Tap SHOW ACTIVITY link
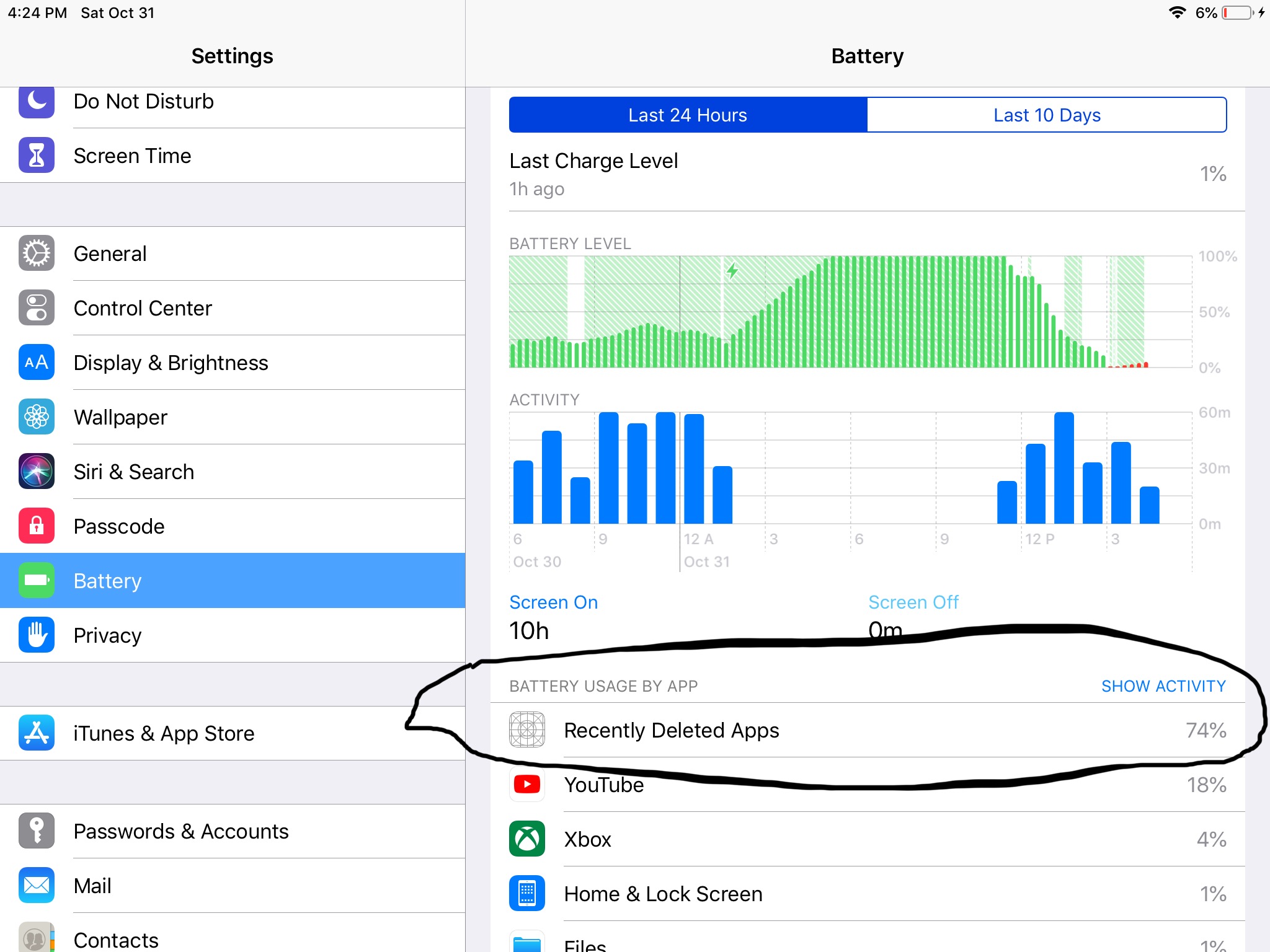This screenshot has height=952, width=1270. 1163,686
